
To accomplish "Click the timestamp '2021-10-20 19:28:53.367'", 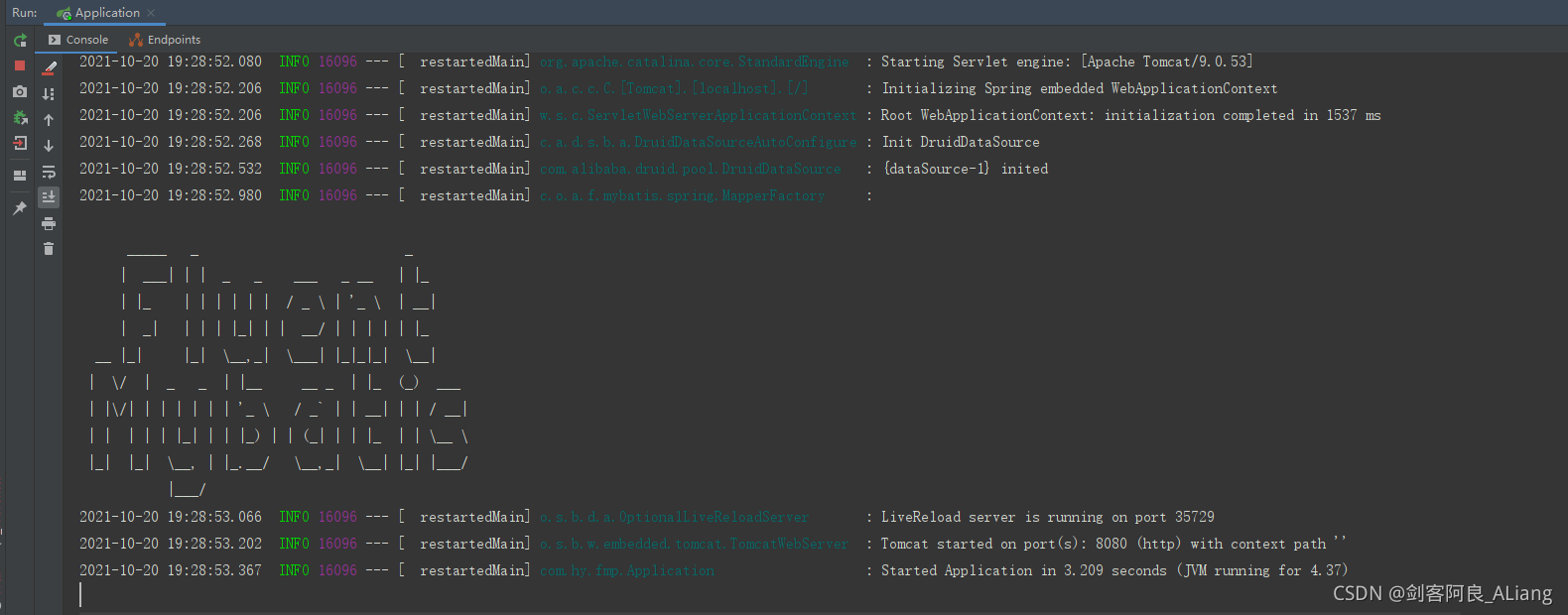I will pos(171,570).
